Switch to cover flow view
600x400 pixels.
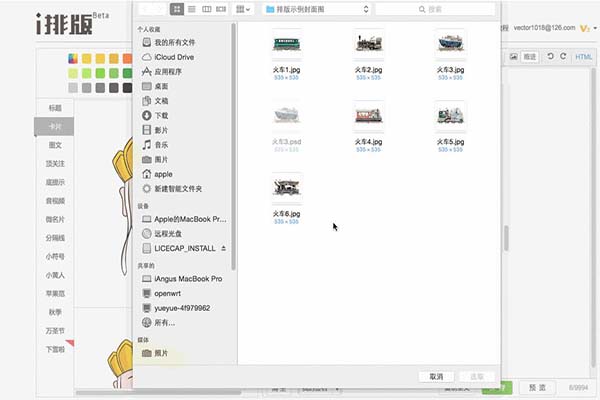[x=220, y=9]
